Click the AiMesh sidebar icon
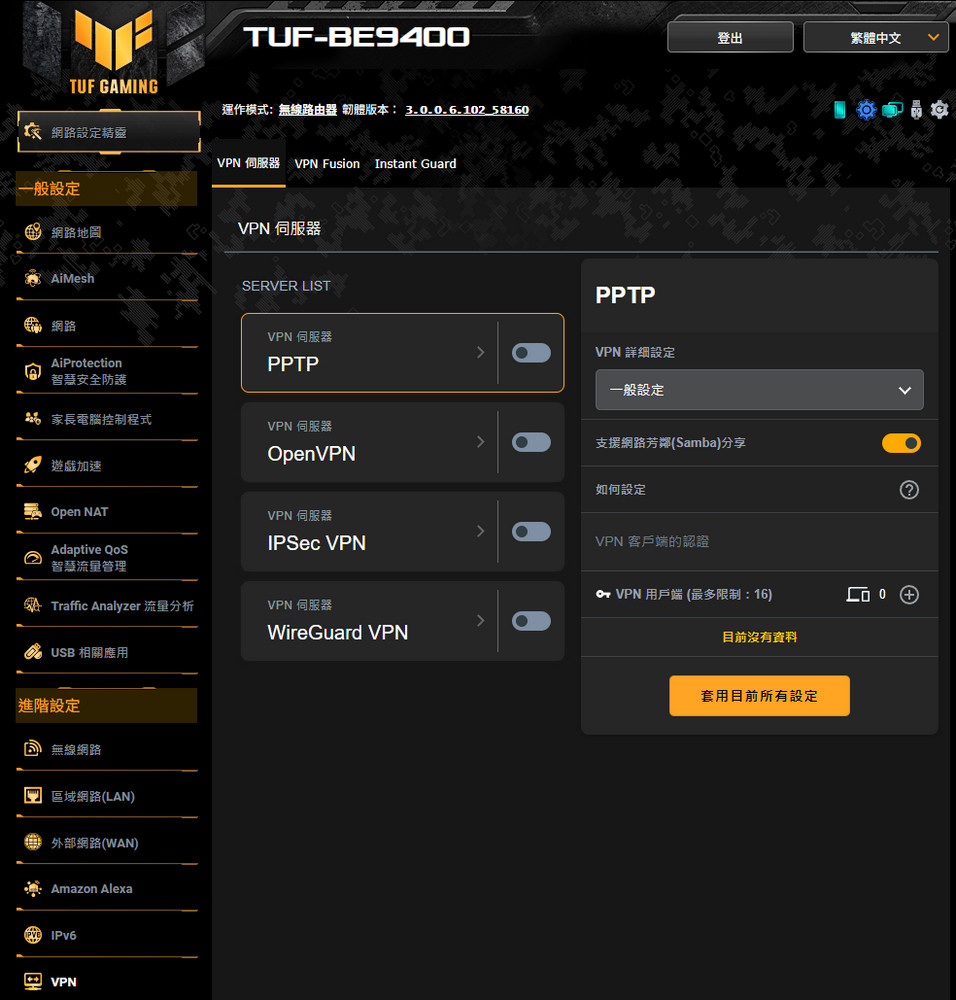Viewport: 956px width, 1000px height. pyautogui.click(x=33, y=279)
